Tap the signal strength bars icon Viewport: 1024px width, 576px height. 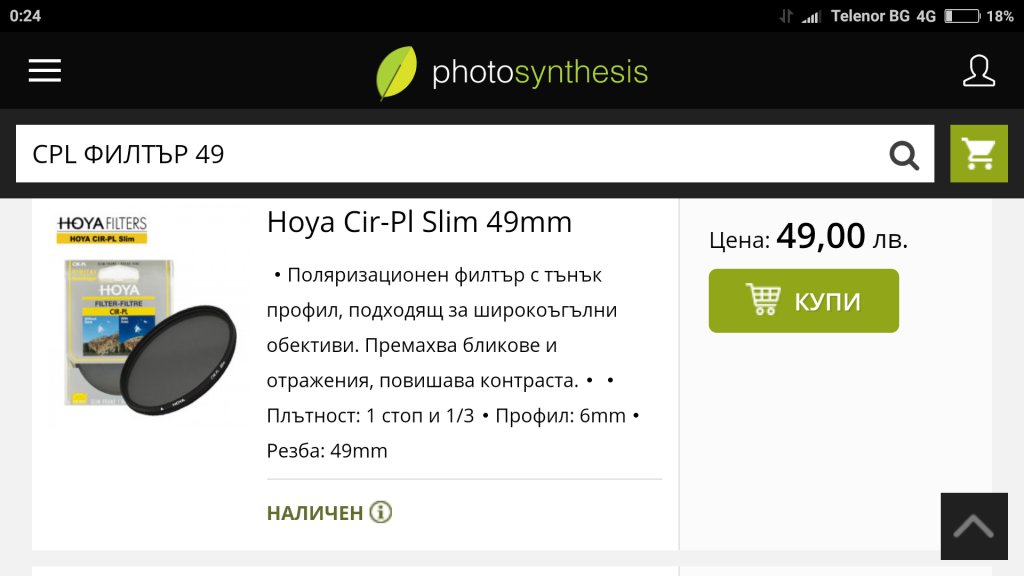[810, 16]
